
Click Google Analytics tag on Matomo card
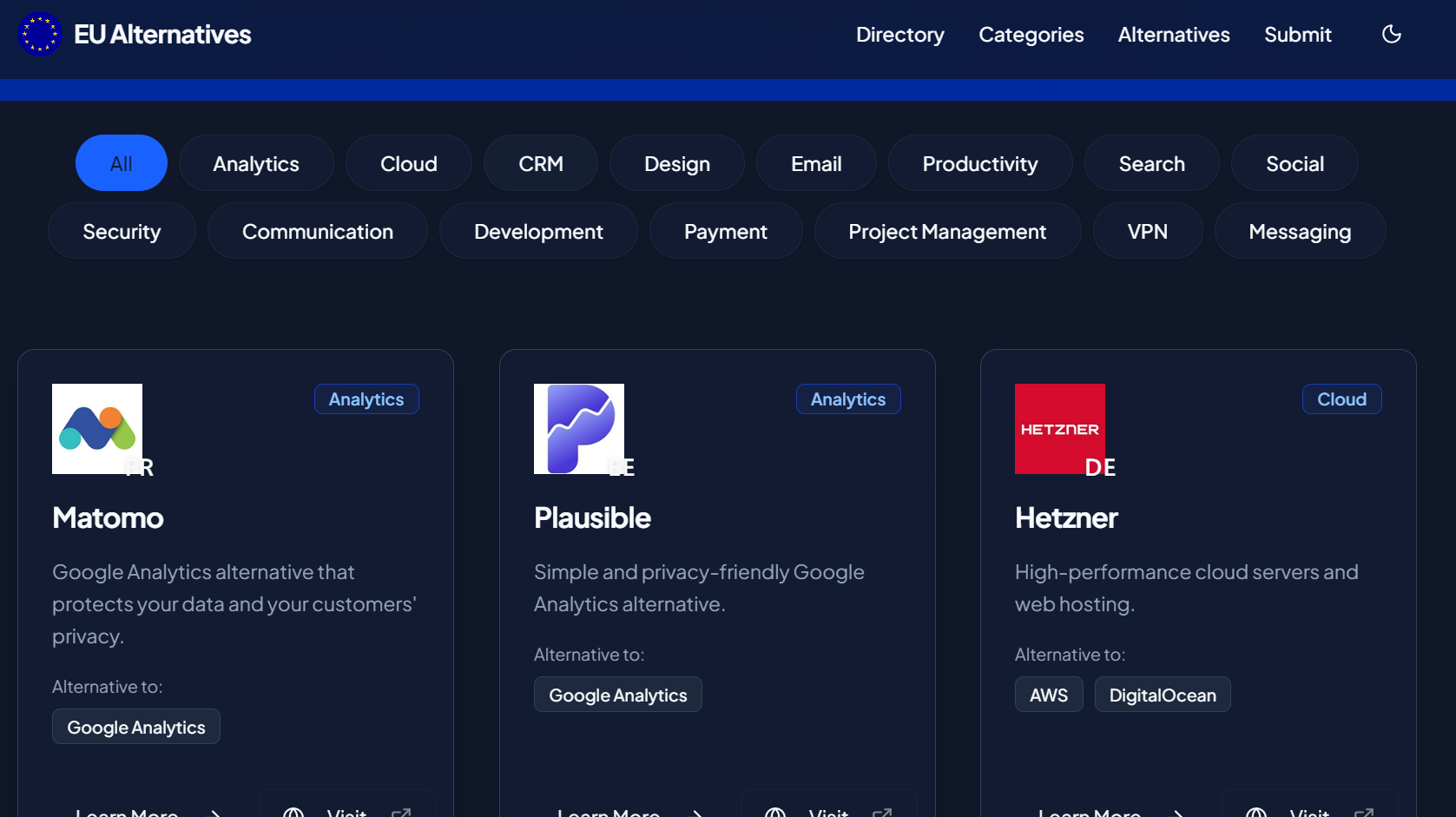point(136,727)
